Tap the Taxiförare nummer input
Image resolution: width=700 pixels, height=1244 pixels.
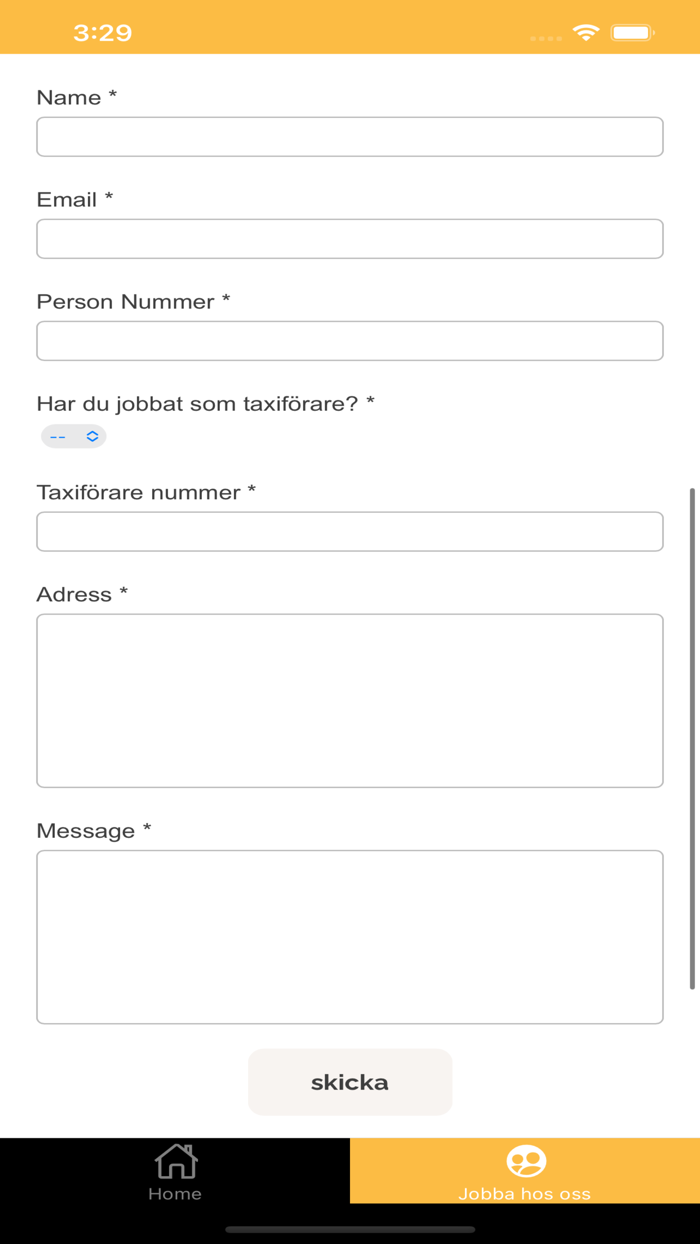pyautogui.click(x=350, y=532)
